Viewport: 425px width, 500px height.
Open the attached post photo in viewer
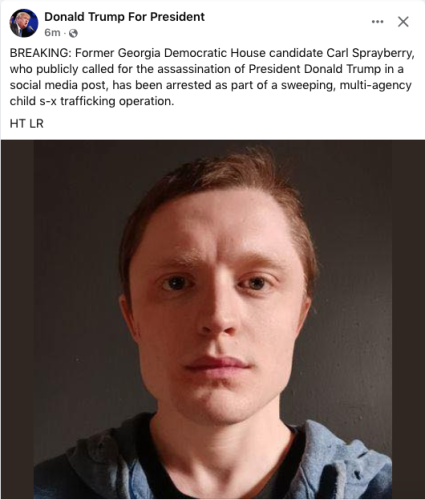pyautogui.click(x=213, y=319)
